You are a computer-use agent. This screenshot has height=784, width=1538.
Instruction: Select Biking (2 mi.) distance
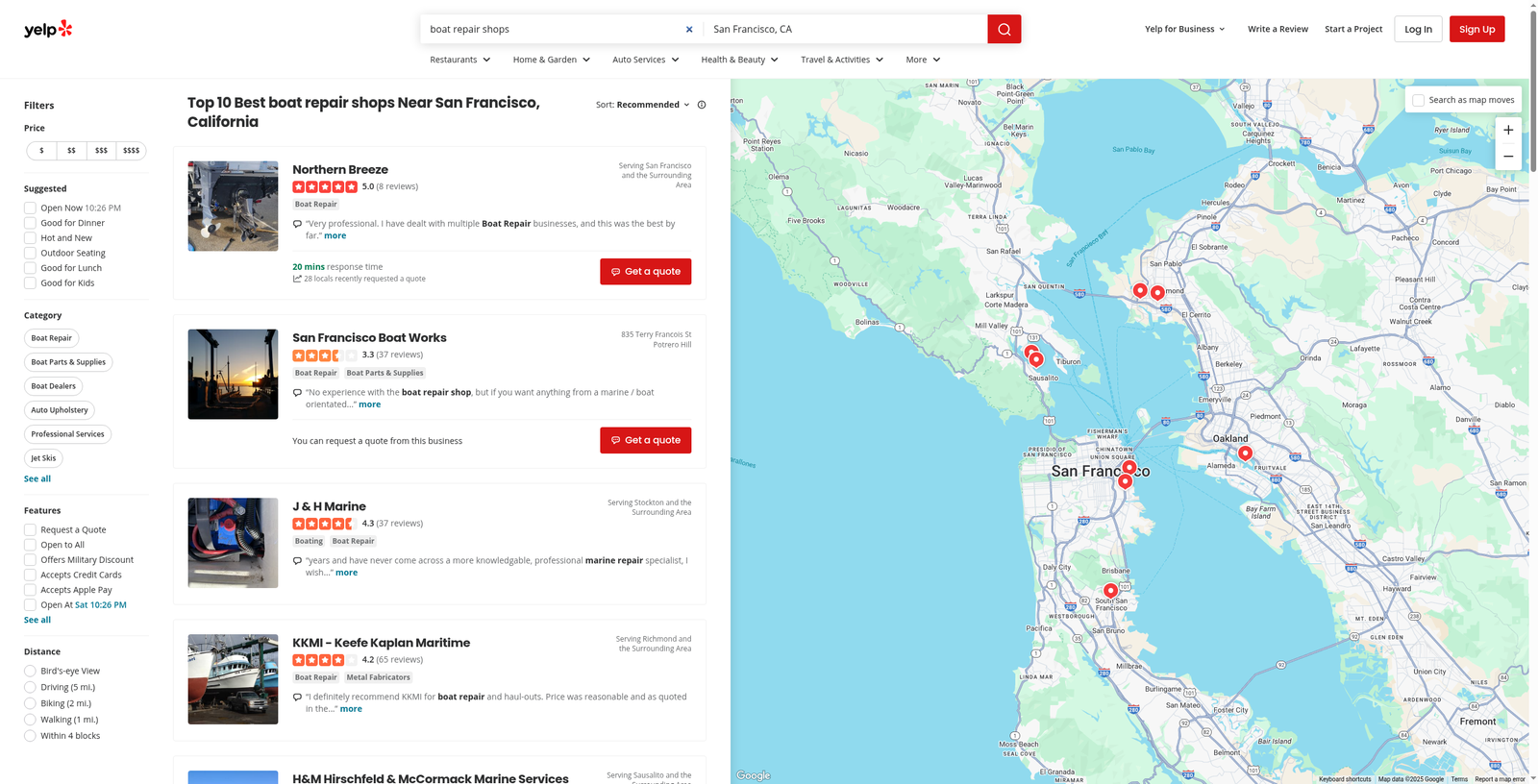tap(30, 703)
